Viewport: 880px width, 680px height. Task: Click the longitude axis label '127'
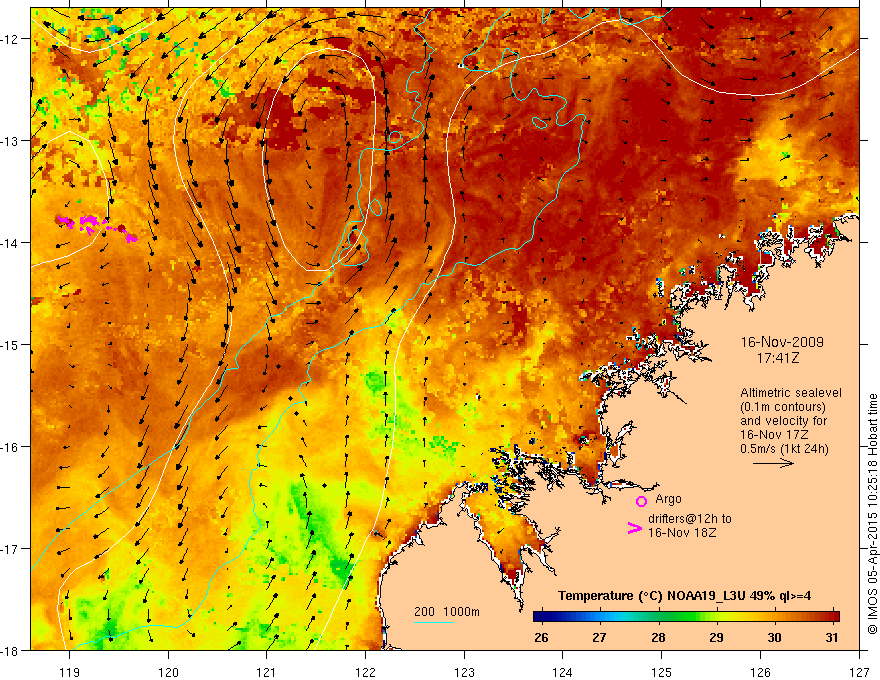859,672
